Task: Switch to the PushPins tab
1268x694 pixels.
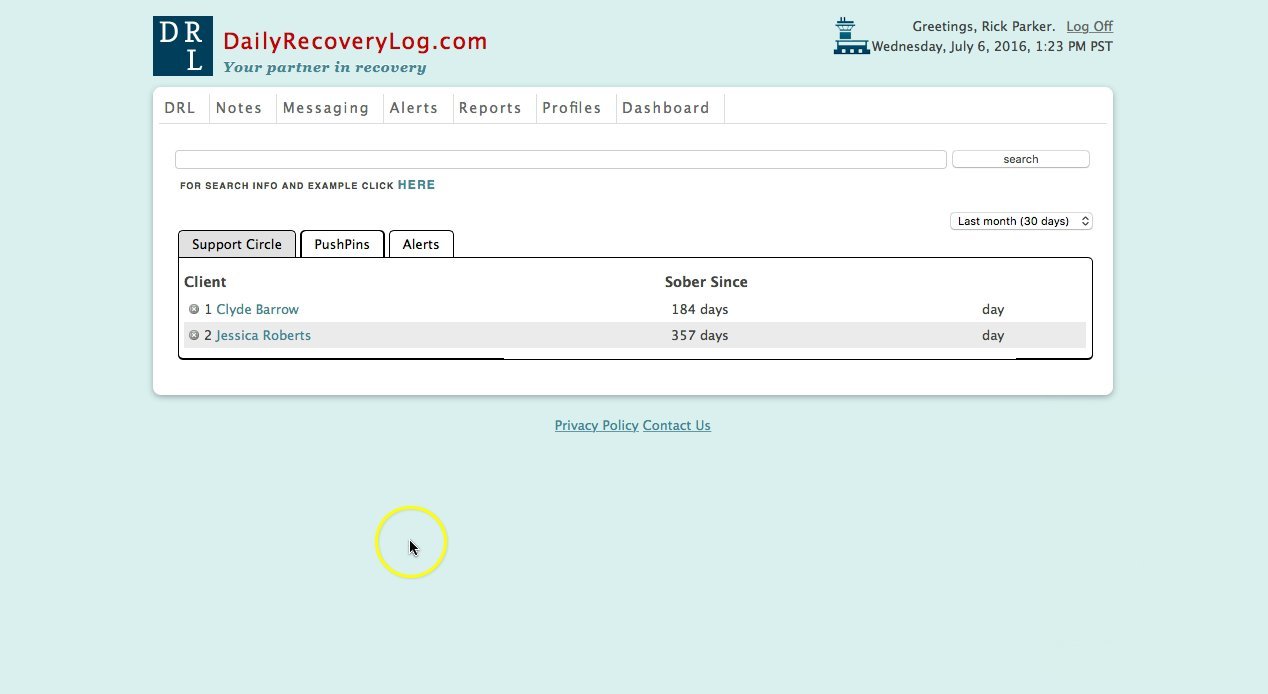Action: pyautogui.click(x=342, y=244)
